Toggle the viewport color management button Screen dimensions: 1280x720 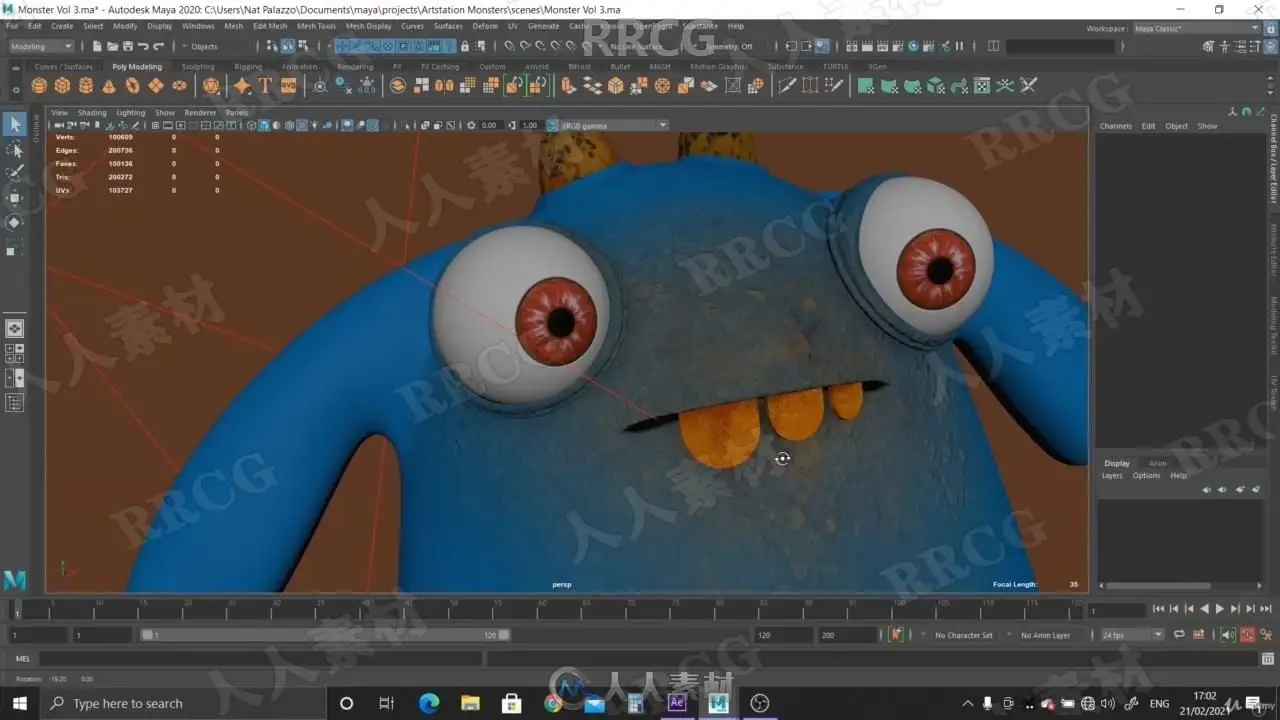[x=552, y=125]
